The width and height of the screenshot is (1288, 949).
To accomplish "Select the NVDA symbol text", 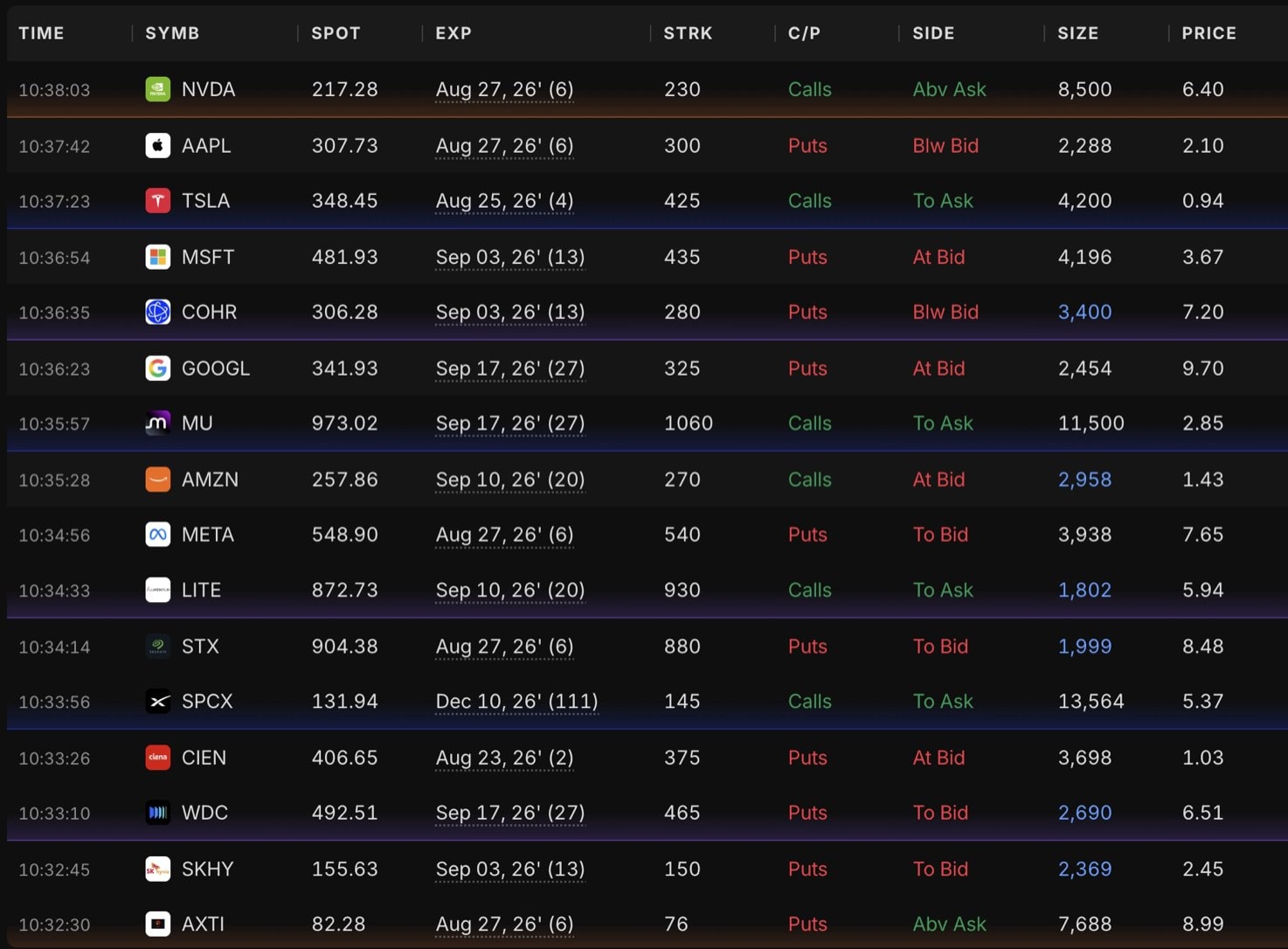I will click(208, 89).
